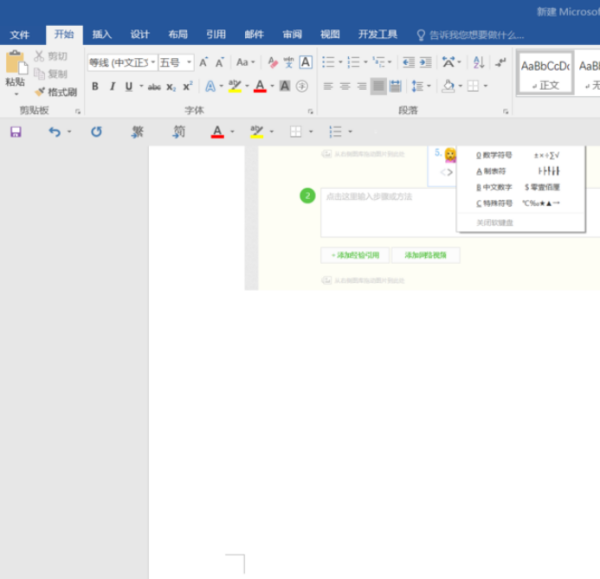Decrease paragraph indent
Screen dimensions: 600x579
409,62
